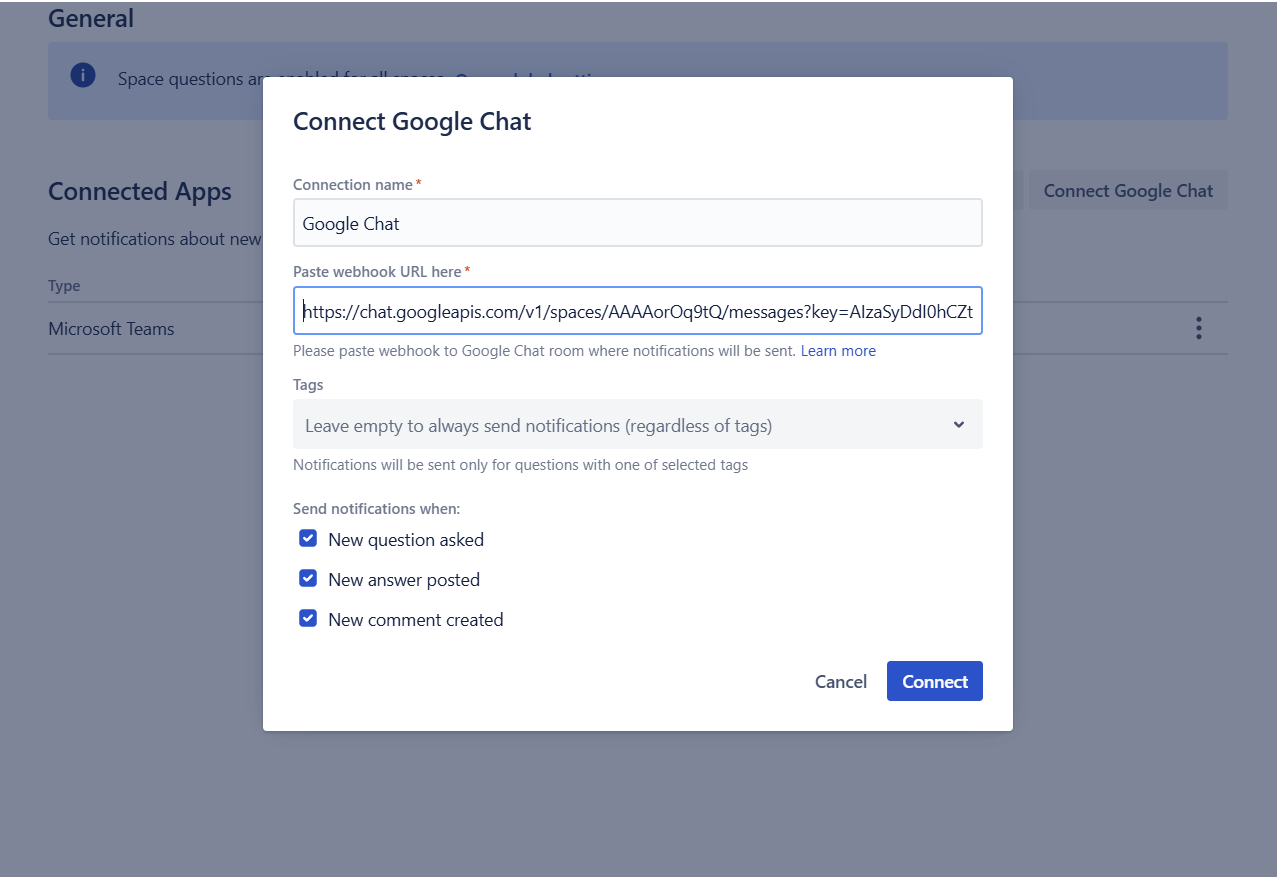Uncheck New comment created
The image size is (1277, 878).
tap(308, 618)
